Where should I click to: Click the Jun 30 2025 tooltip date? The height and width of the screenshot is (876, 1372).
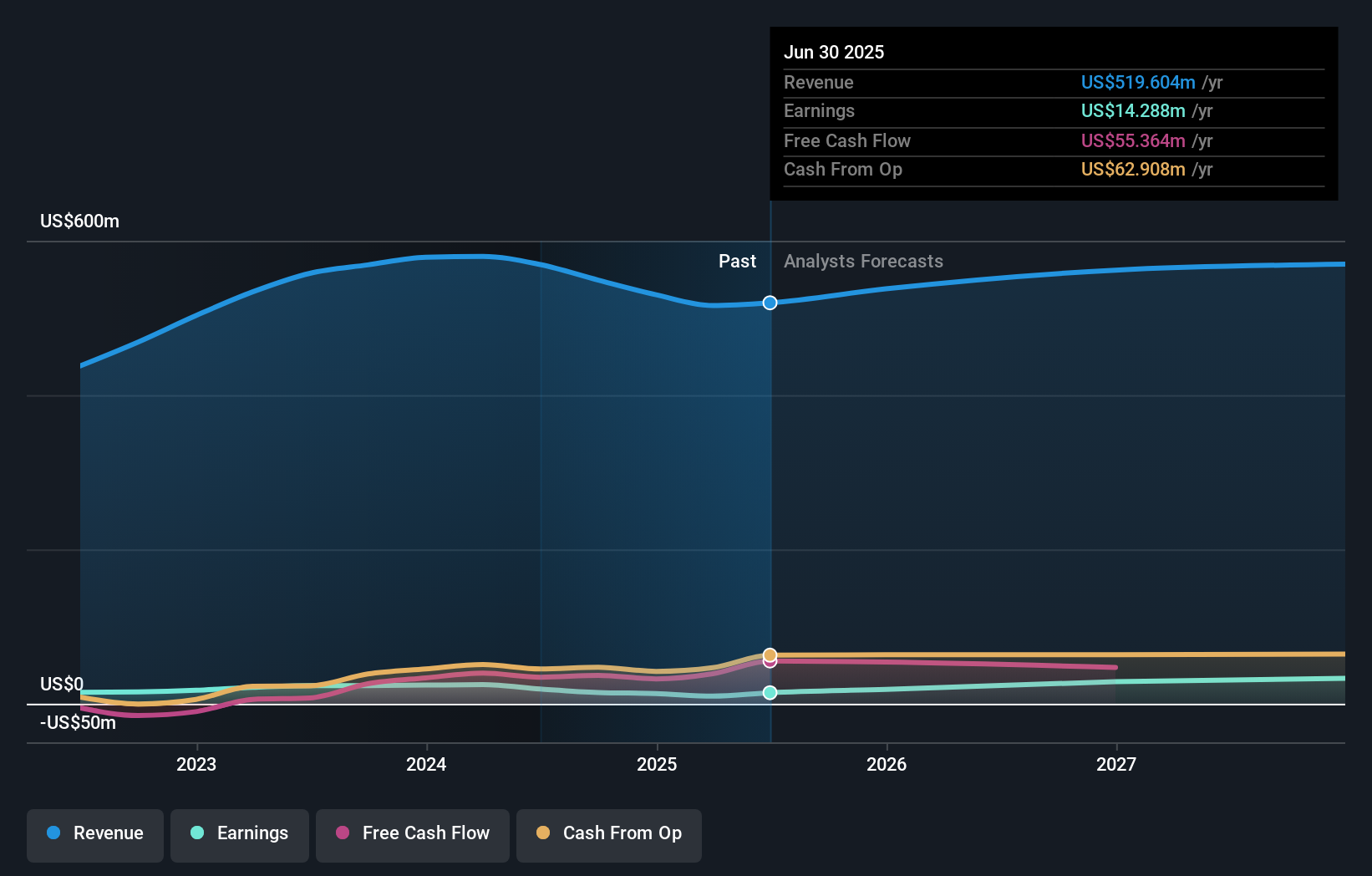[x=834, y=52]
